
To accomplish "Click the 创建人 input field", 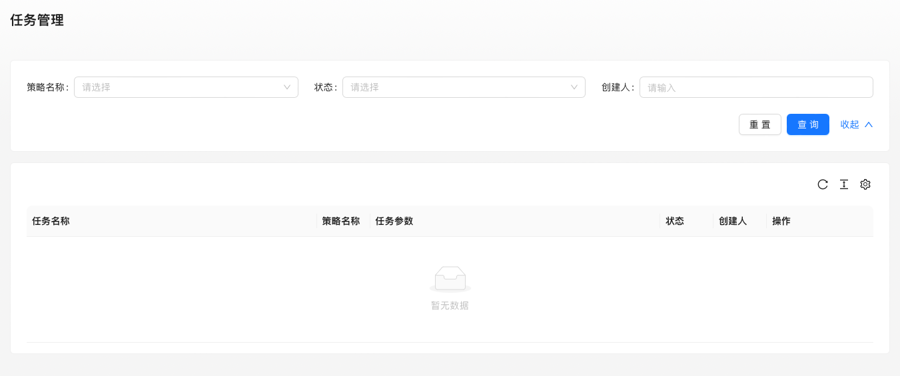I will tap(756, 87).
